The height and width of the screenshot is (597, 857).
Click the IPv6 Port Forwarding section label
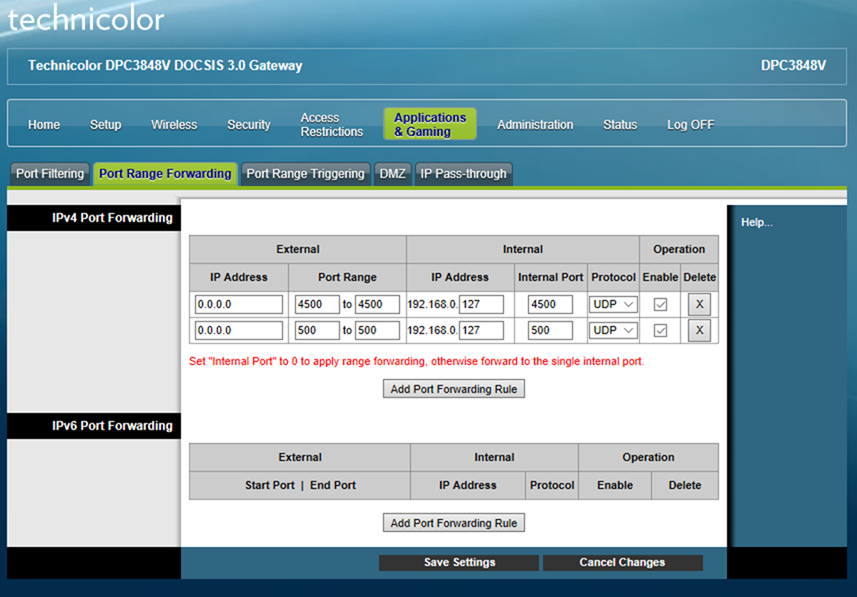(112, 426)
